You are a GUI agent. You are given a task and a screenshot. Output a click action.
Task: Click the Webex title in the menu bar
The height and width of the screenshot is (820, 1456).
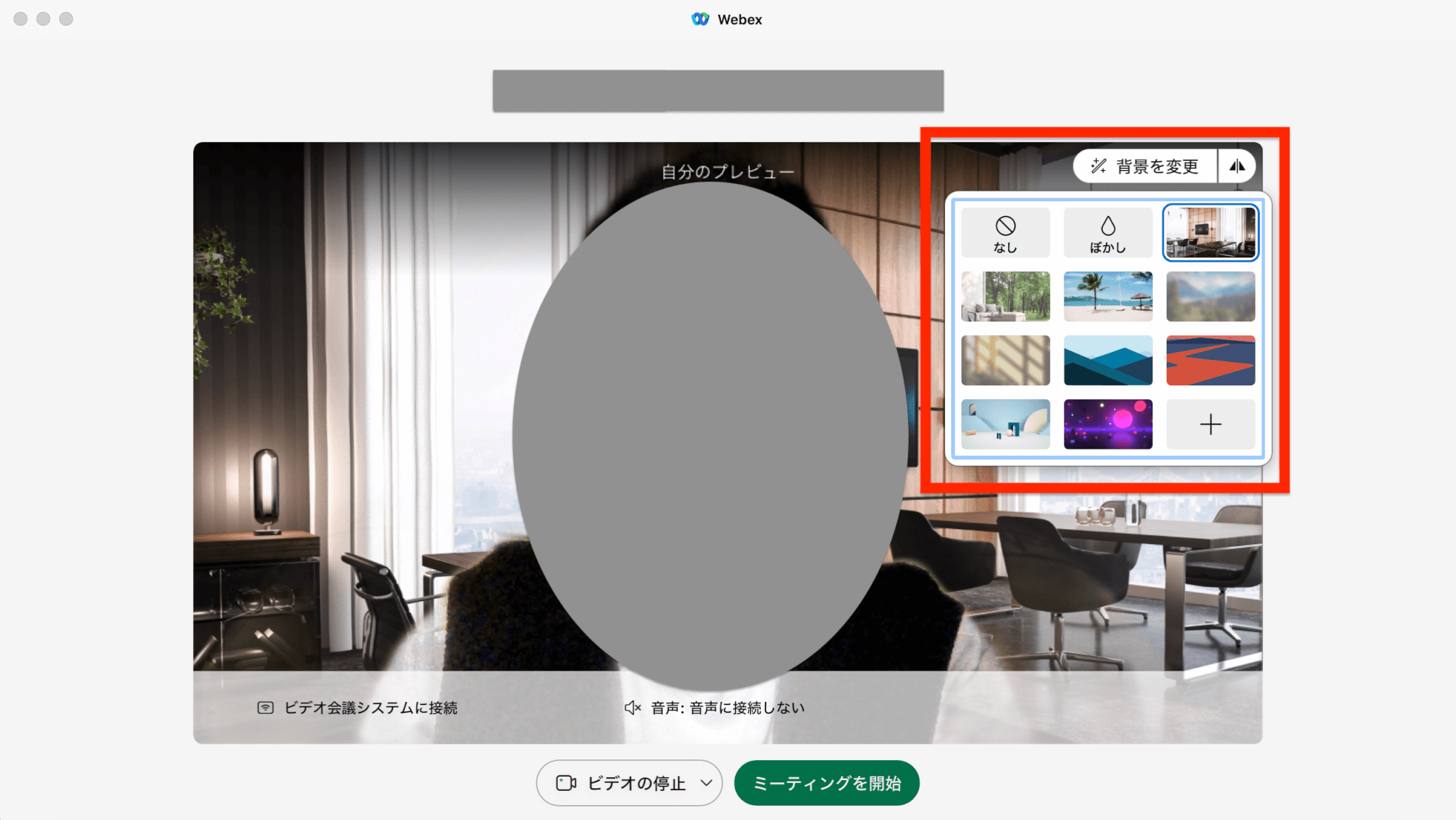click(740, 19)
